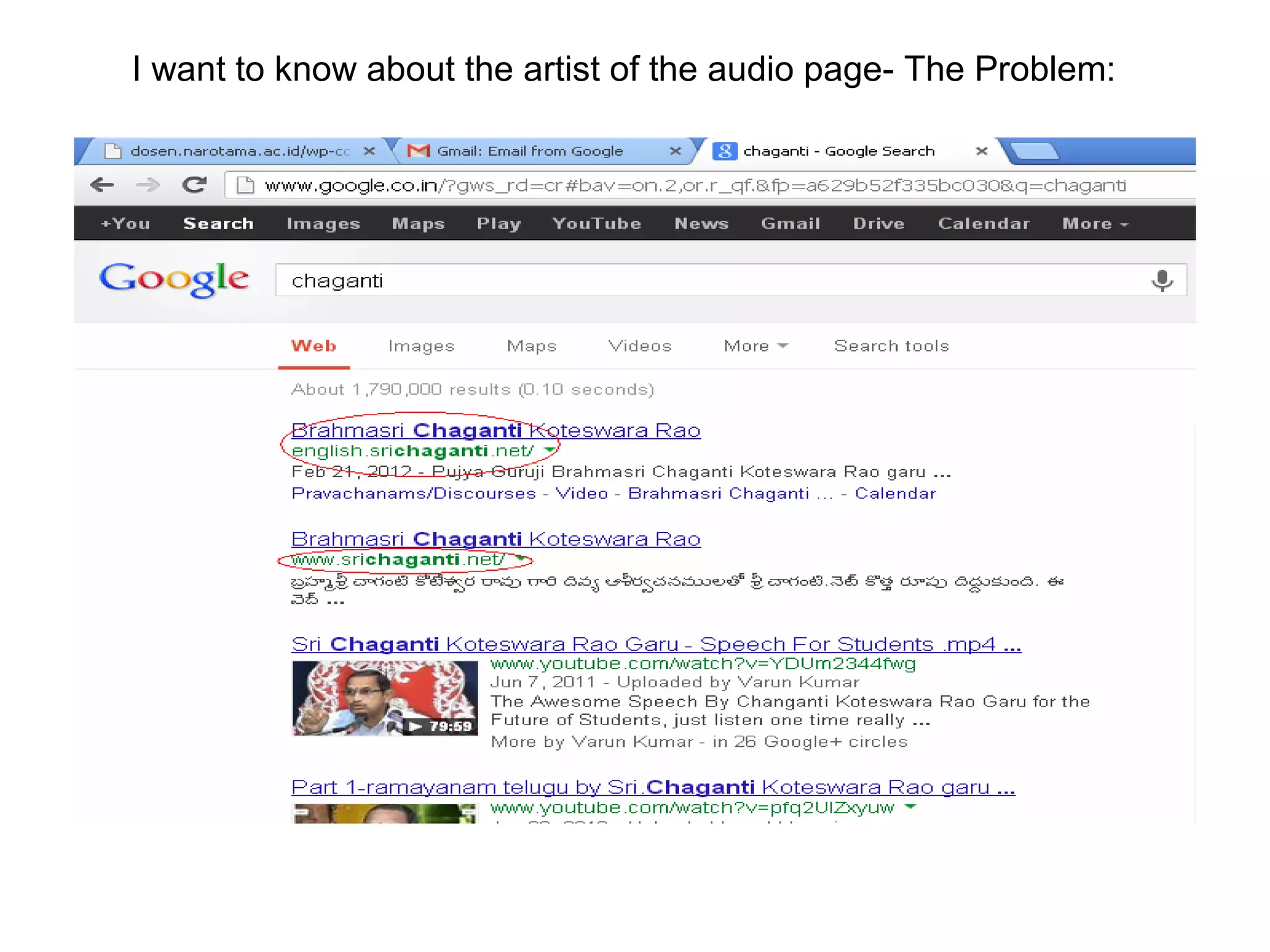Image resolution: width=1270 pixels, height=952 pixels.
Task: Open Part 1-ramayanam telugu result
Action: [x=653, y=787]
